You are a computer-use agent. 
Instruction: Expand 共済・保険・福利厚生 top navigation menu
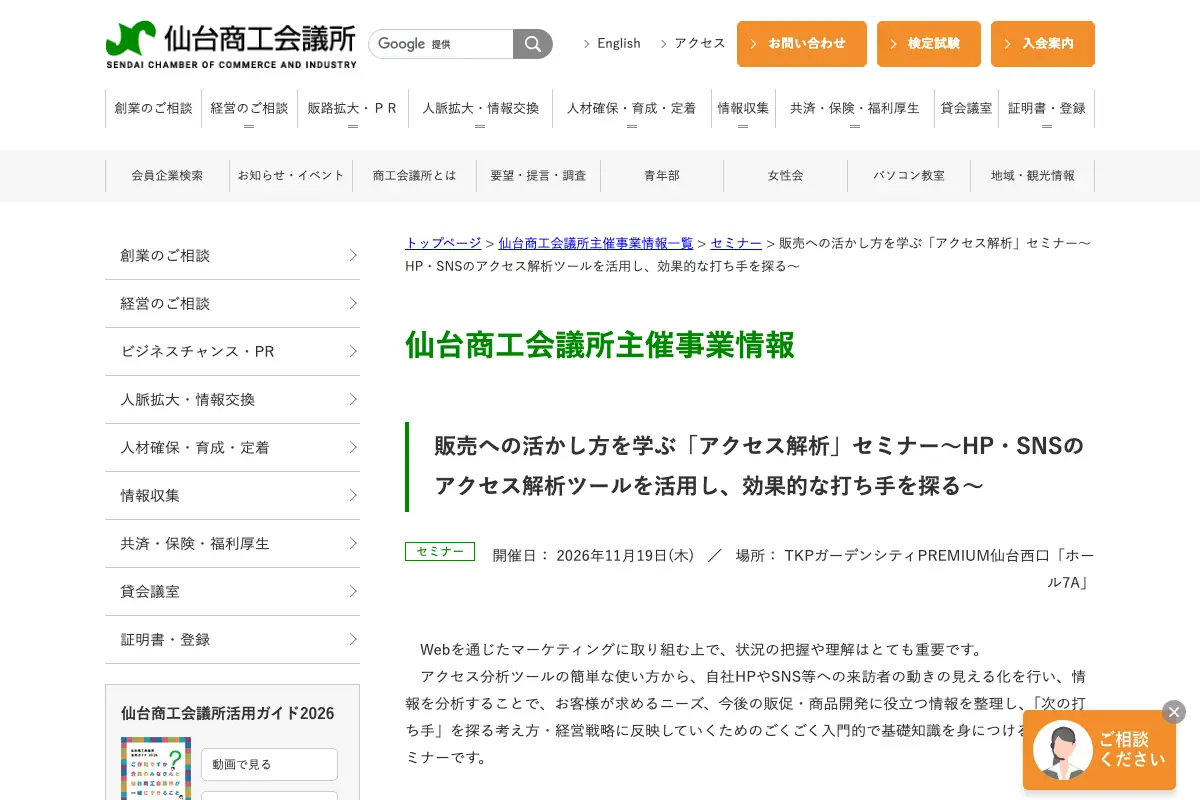pyautogui.click(x=855, y=108)
